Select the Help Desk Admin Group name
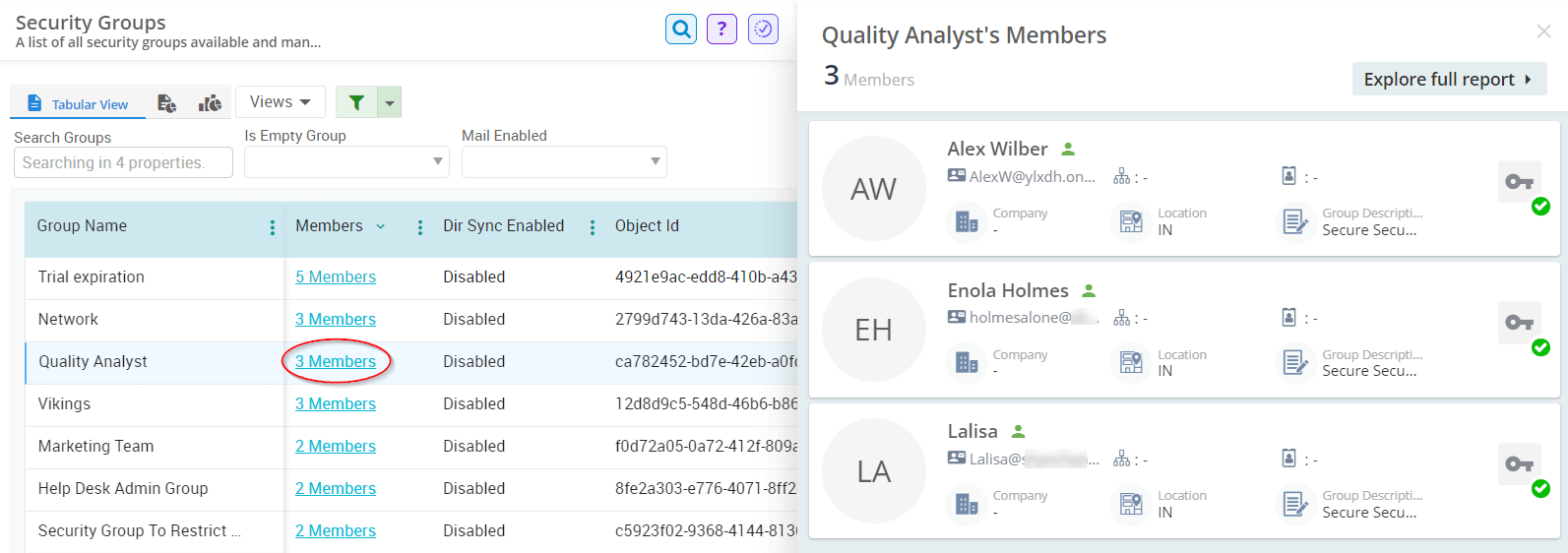The height and width of the screenshot is (553, 1568). point(123,488)
